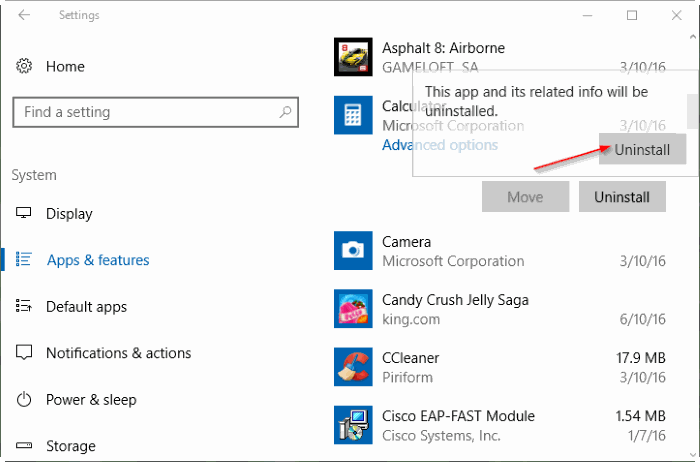Select Asphalt 8: Airborne entry text
Viewport: 700px width, 462px height.
click(443, 48)
